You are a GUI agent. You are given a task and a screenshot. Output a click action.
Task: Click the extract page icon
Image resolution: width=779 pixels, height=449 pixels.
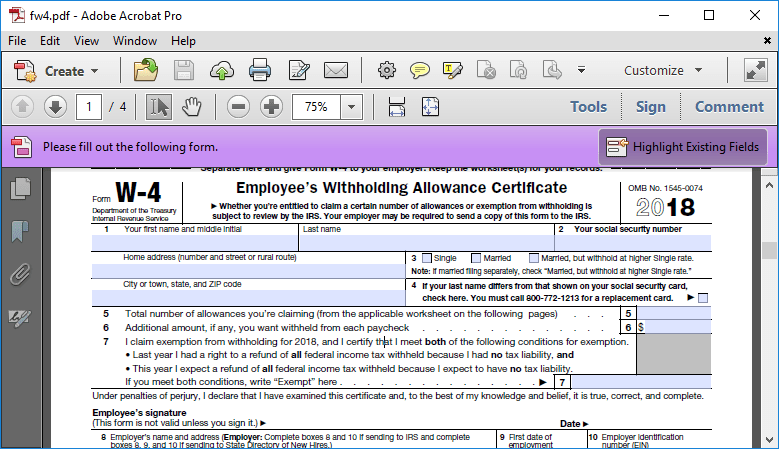tap(551, 70)
